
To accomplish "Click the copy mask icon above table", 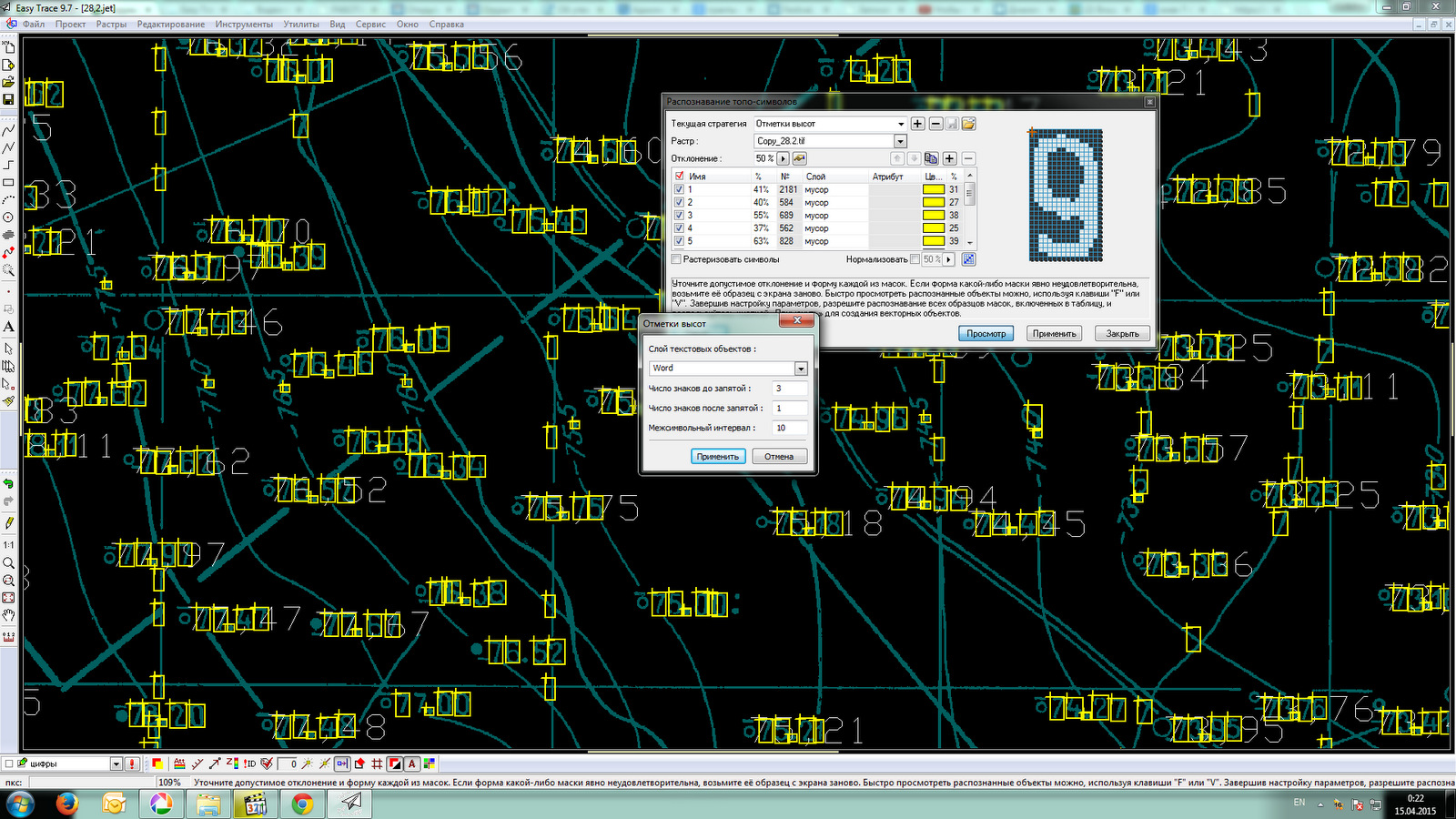I will click(x=931, y=158).
